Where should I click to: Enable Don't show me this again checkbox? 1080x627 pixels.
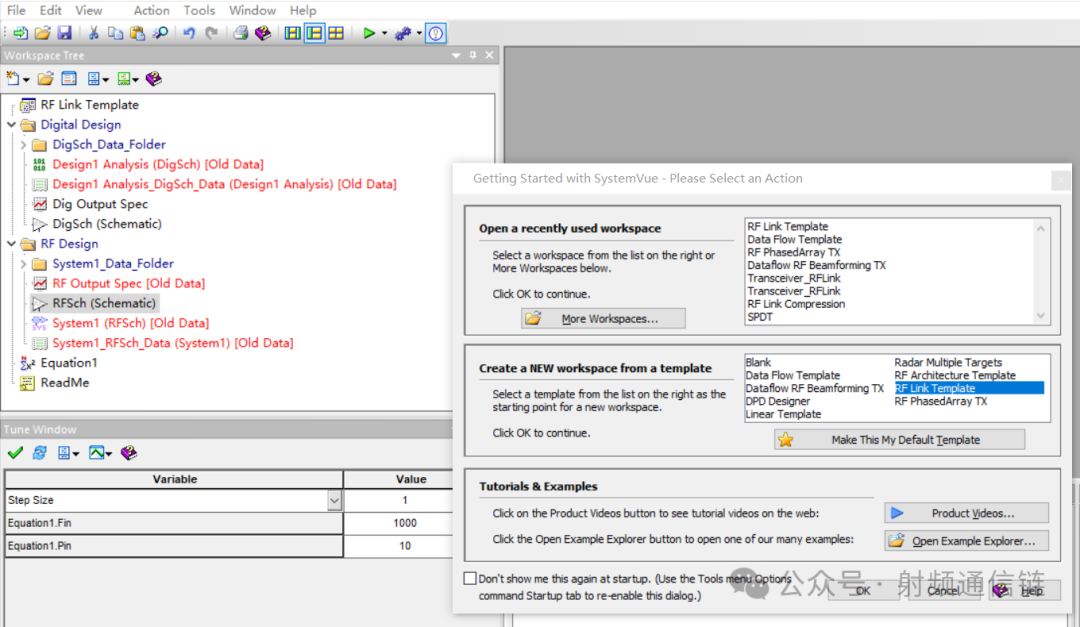(470, 578)
